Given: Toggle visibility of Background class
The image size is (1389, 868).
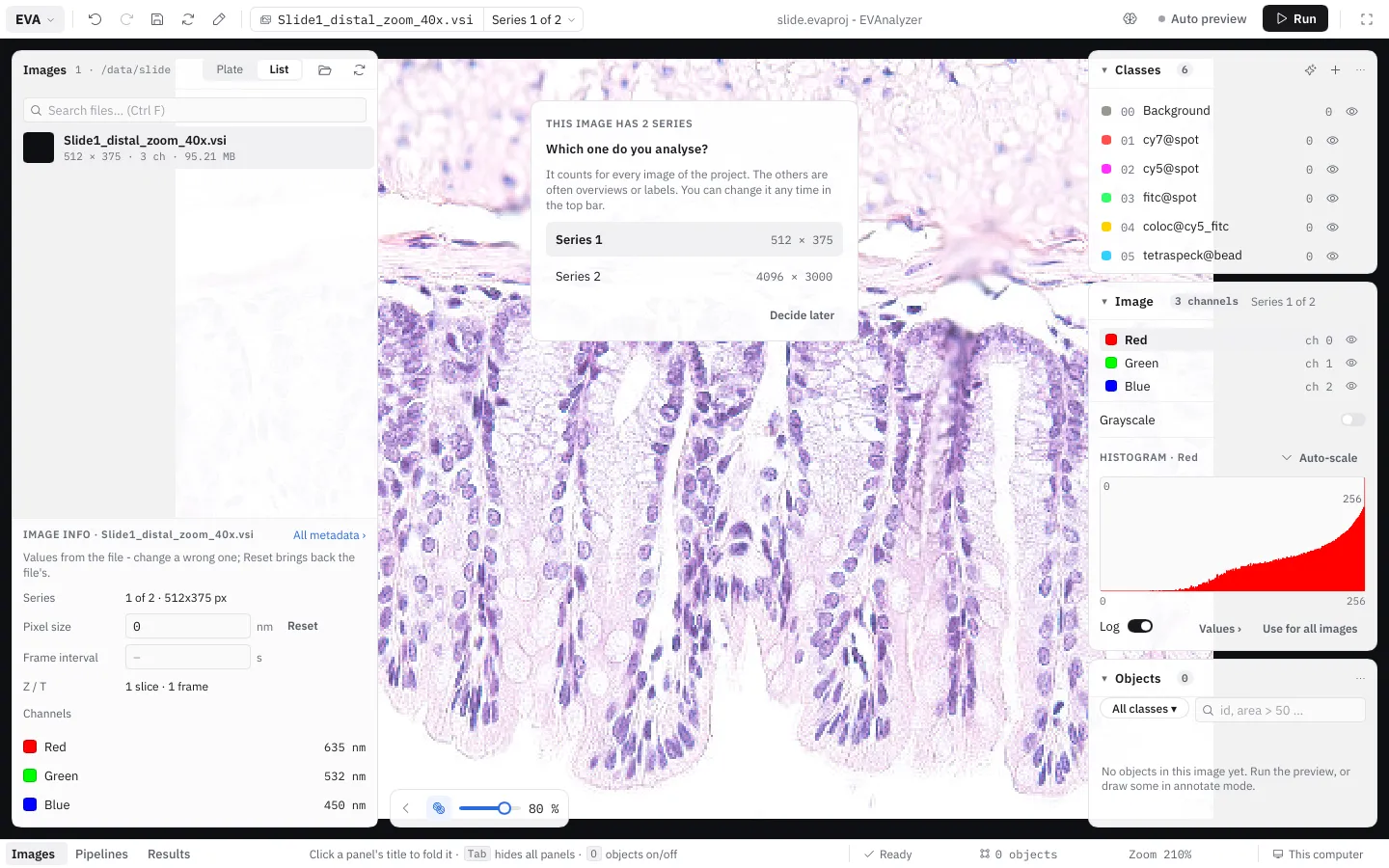Looking at the screenshot, I should coord(1351,112).
